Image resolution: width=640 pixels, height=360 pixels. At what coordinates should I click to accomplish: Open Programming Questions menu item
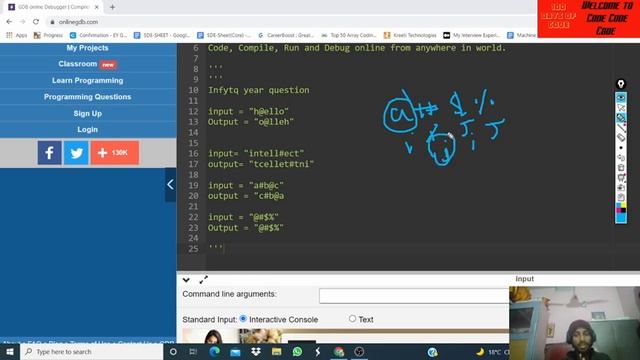[88, 97]
